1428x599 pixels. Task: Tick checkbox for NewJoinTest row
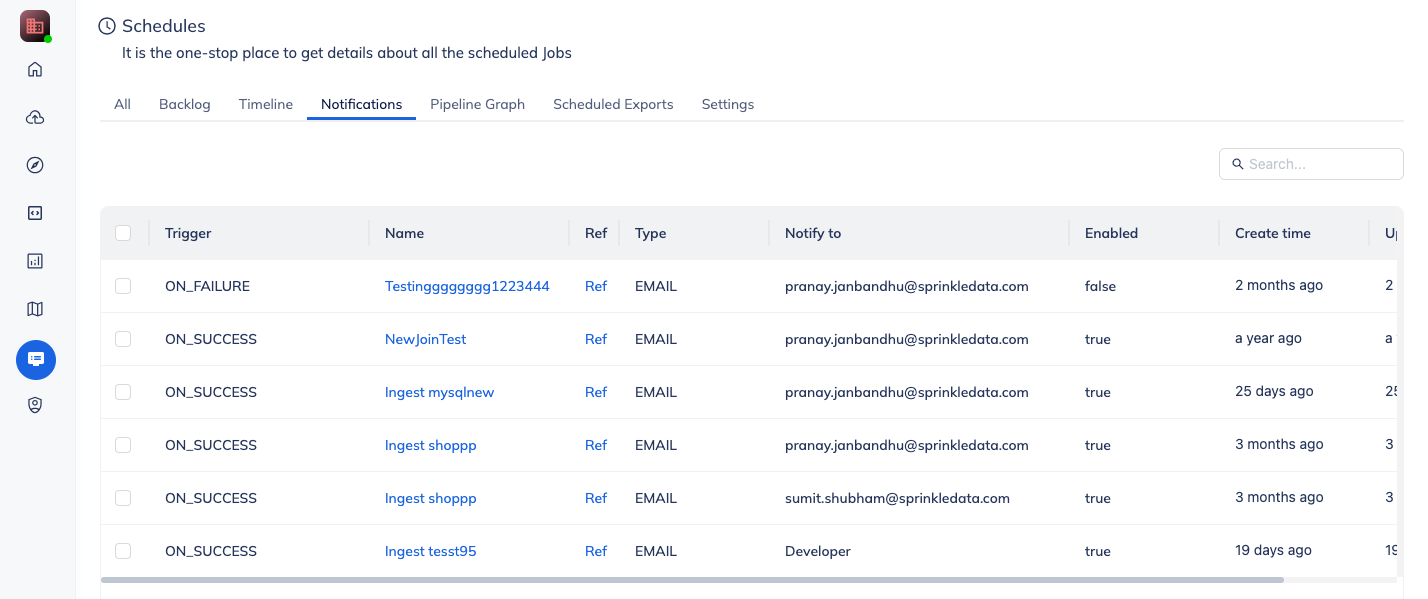click(123, 339)
